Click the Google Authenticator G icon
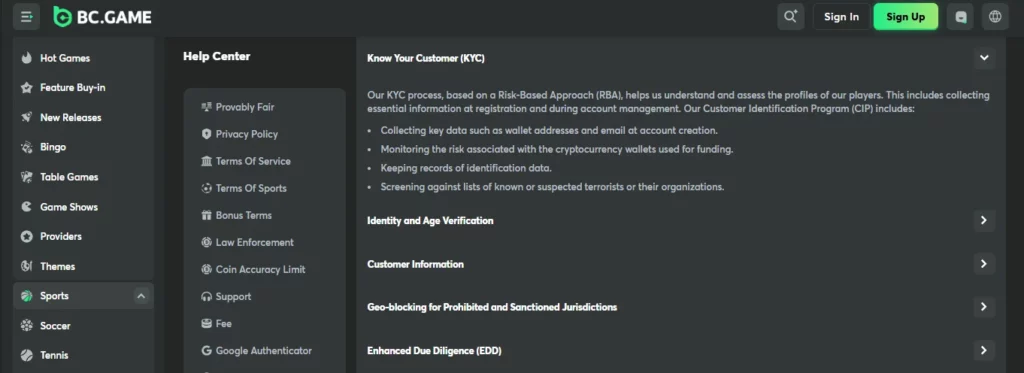 206,351
